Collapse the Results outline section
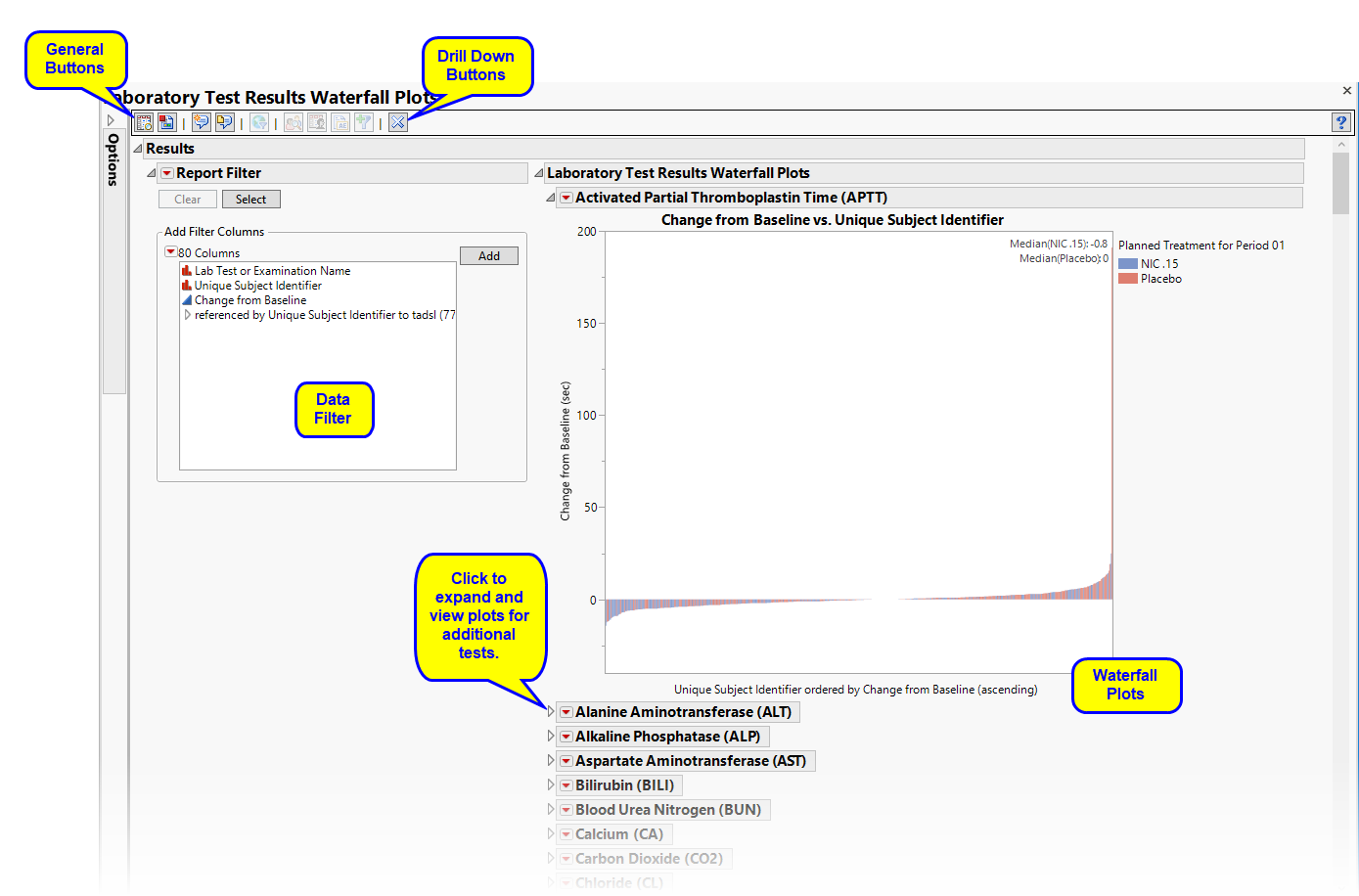Viewport: 1359px width, 896px height. point(138,149)
